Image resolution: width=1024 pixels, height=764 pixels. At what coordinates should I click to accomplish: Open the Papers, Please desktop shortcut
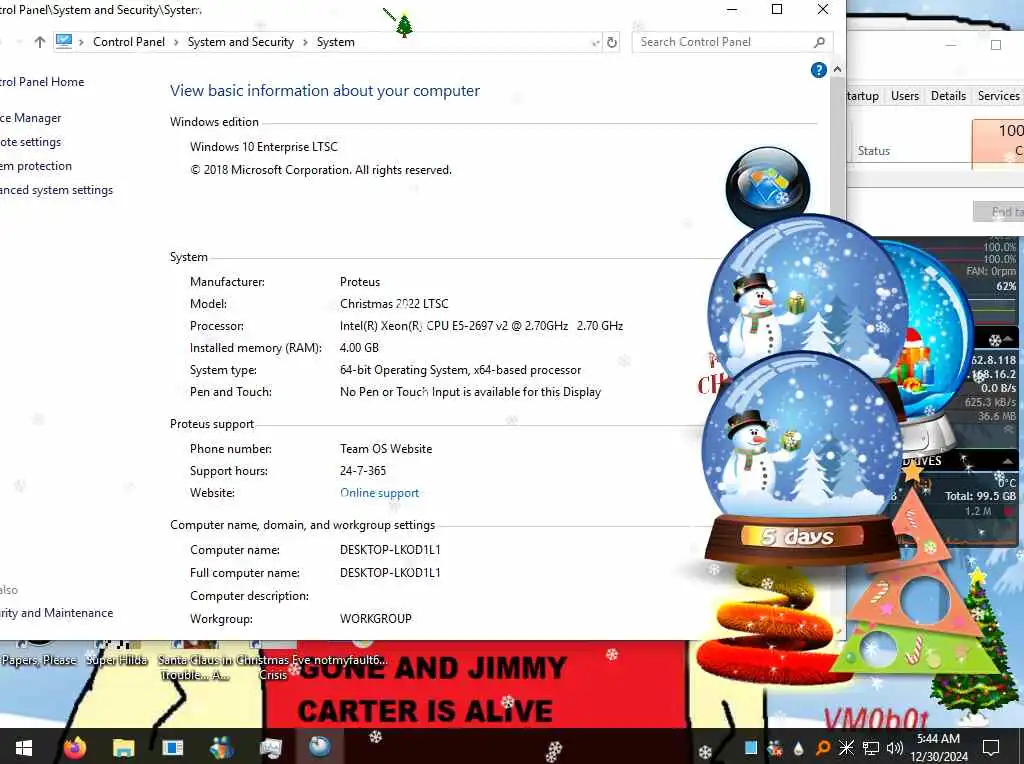(x=39, y=660)
